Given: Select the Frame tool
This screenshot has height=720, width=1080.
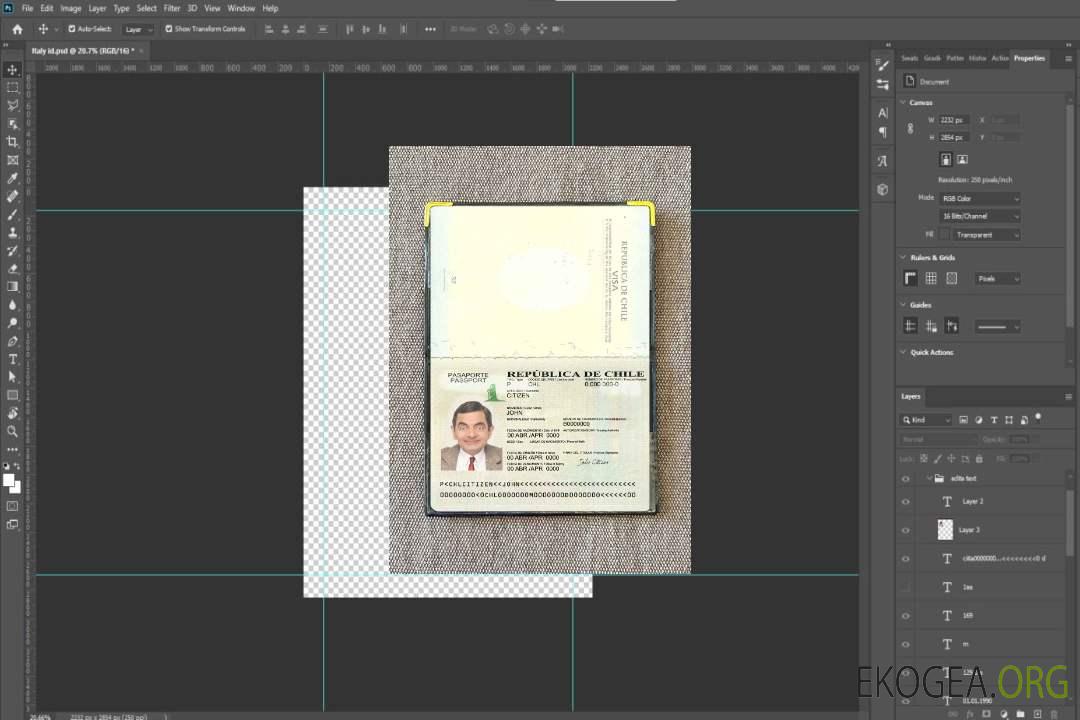Looking at the screenshot, I should [12, 160].
